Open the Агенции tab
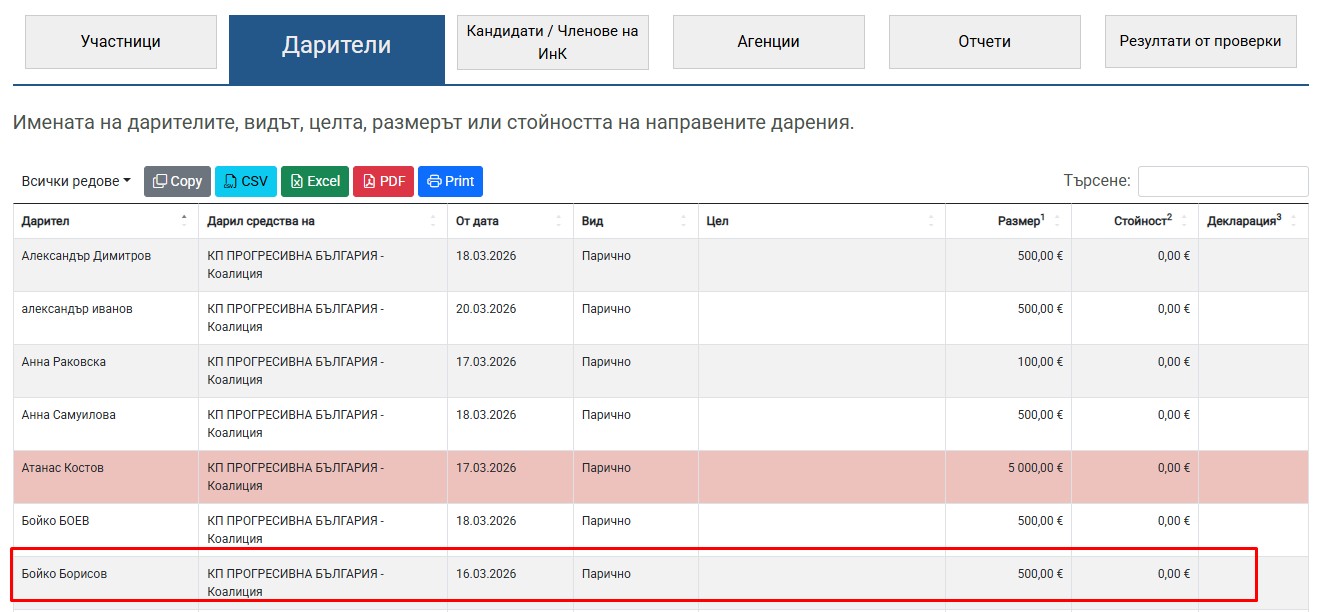 tap(768, 42)
